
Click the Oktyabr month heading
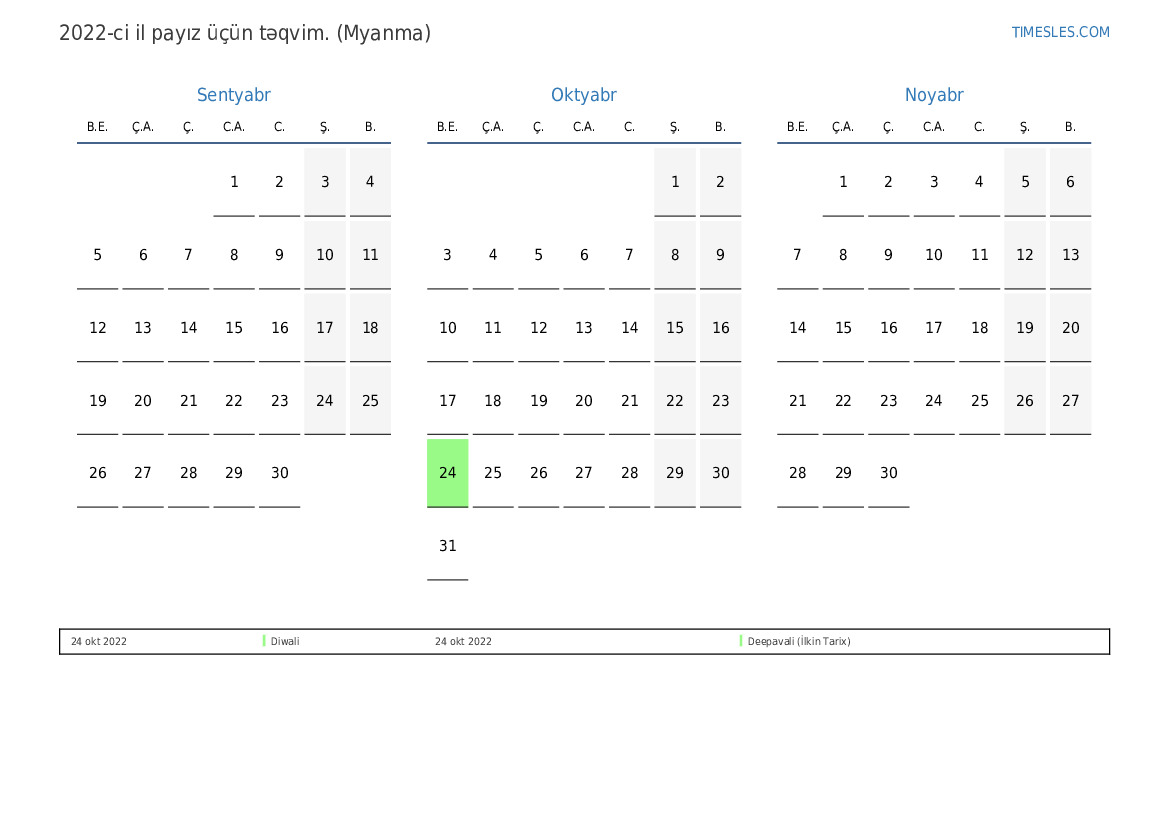pos(583,95)
